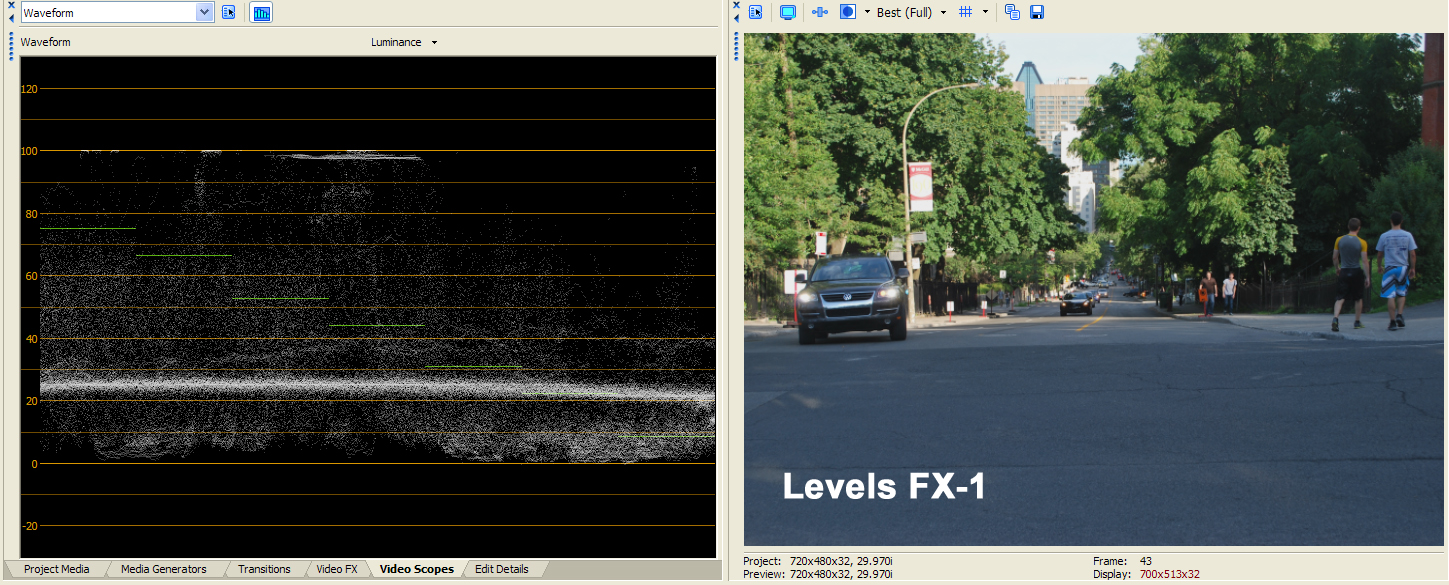Click the Video Output FX icon
Screen dimensions: 1449x585
coord(820,12)
